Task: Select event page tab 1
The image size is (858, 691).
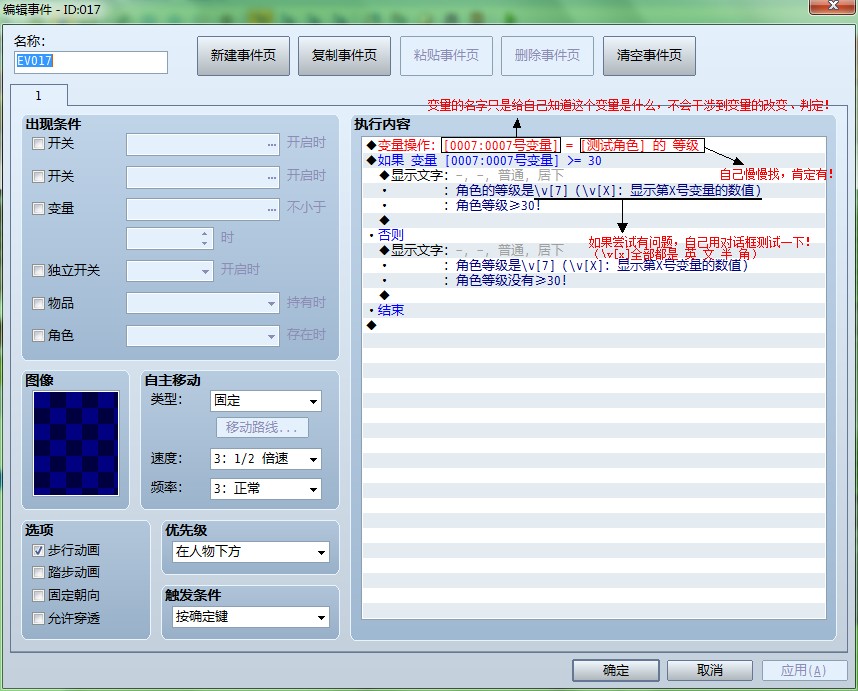Action: [x=39, y=96]
